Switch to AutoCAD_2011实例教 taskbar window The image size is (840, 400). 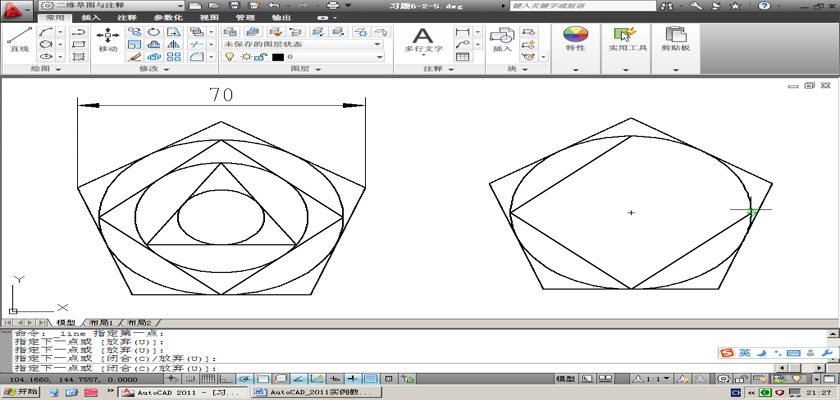point(318,393)
